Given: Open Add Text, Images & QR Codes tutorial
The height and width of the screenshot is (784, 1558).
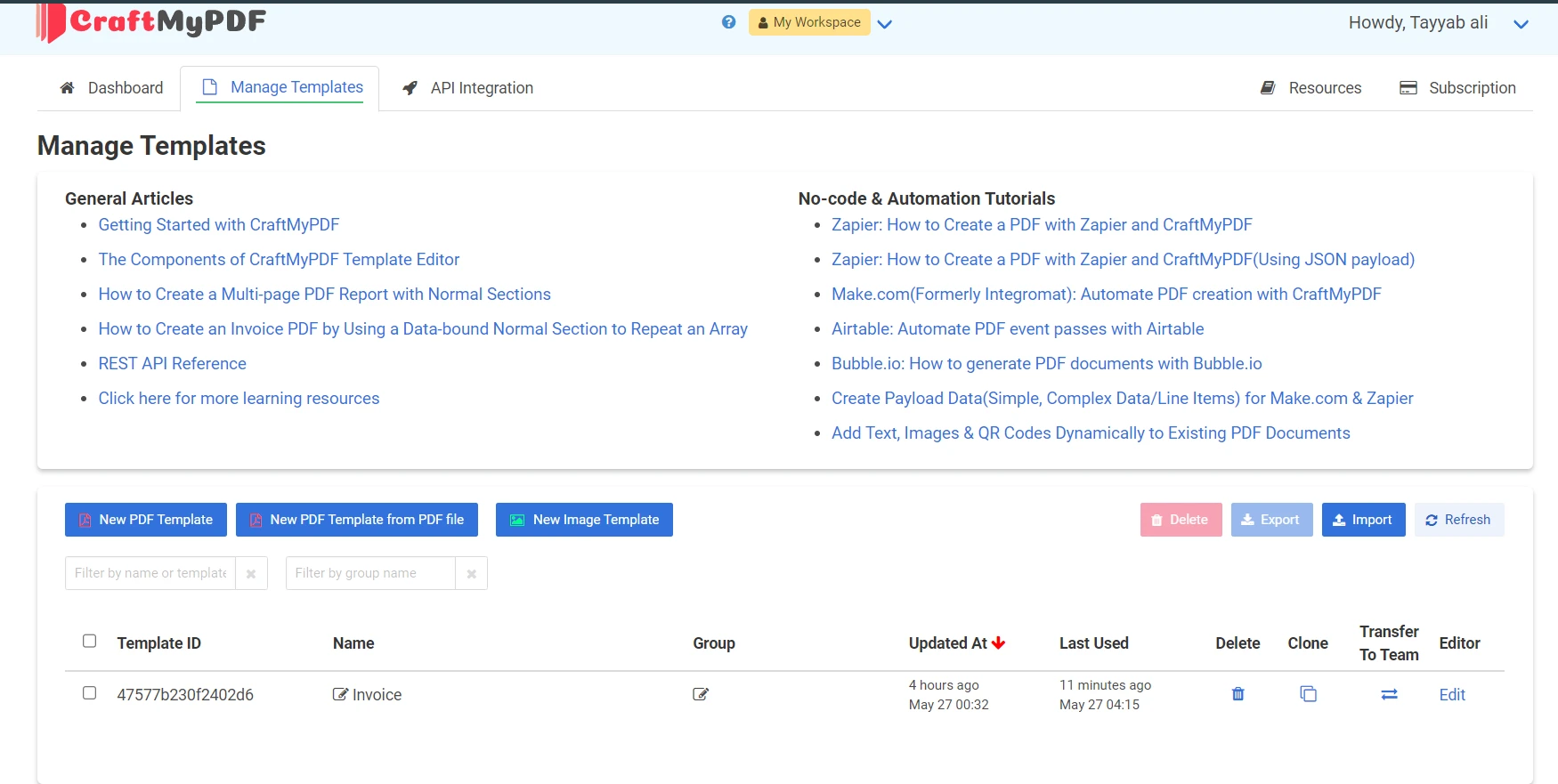Looking at the screenshot, I should click(x=1091, y=433).
